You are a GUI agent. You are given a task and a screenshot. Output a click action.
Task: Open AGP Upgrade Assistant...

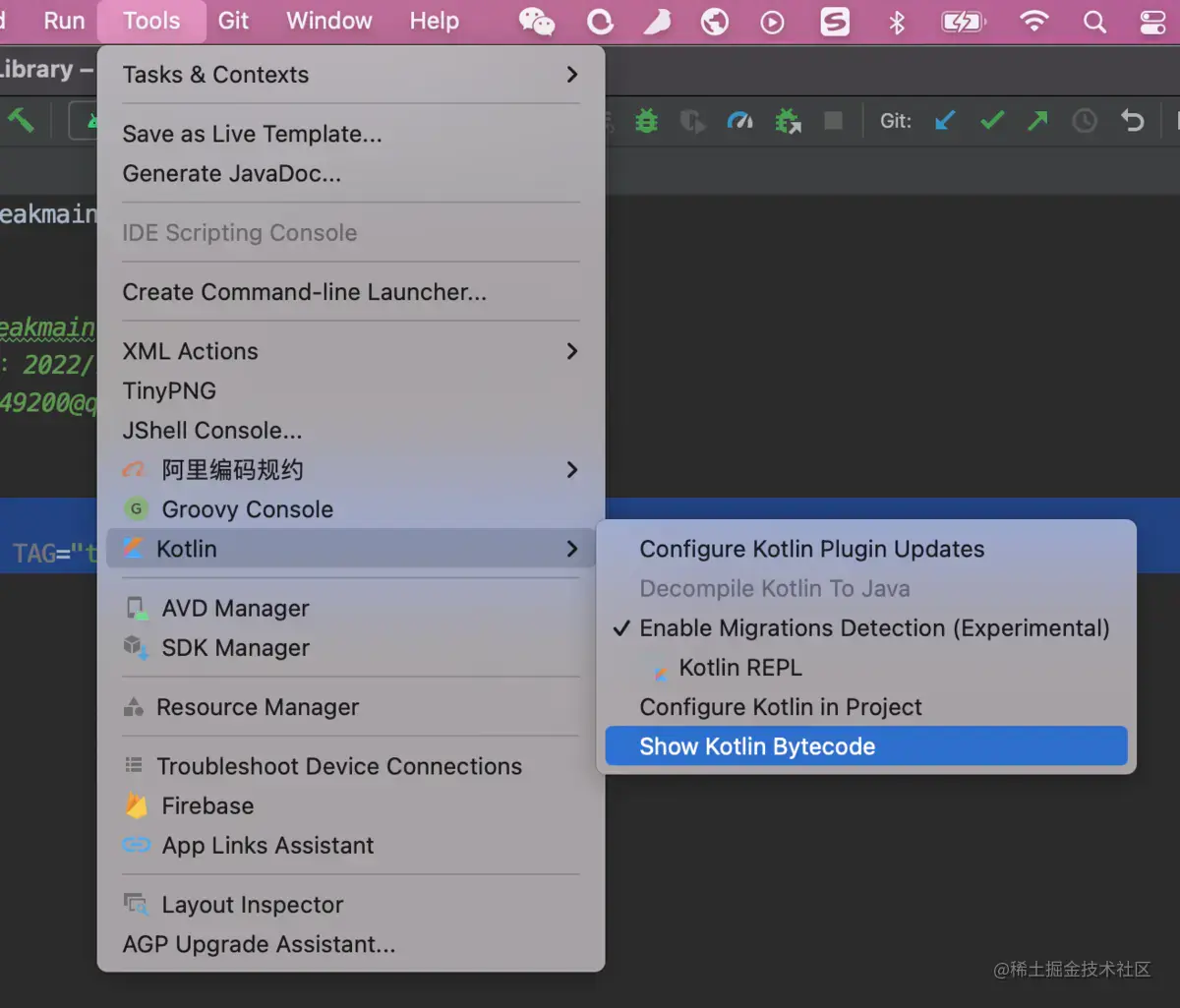[351, 944]
